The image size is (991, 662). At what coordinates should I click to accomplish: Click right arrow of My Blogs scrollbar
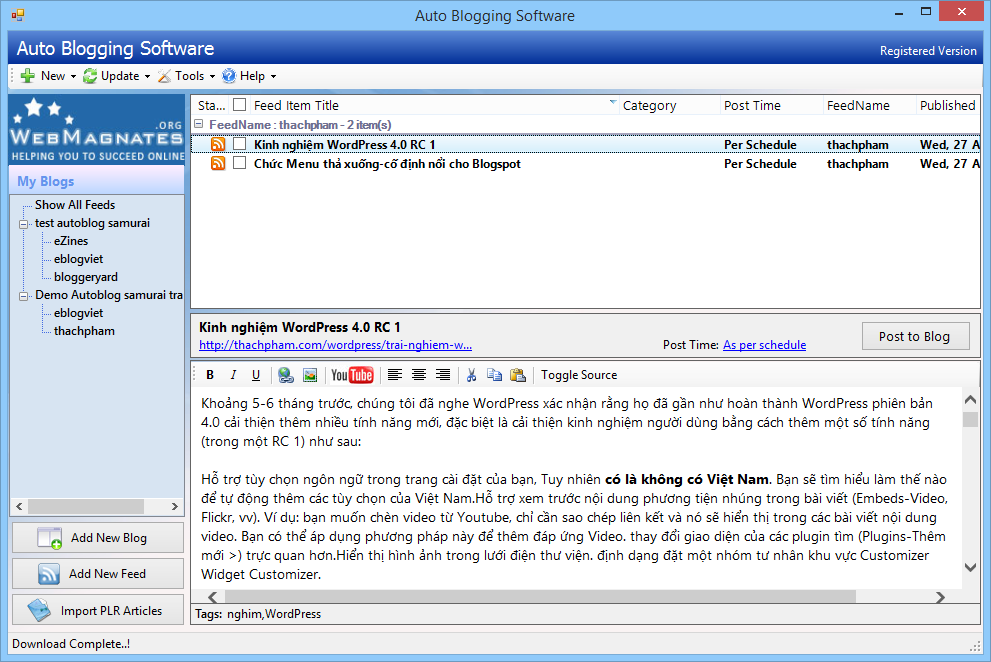tap(175, 506)
